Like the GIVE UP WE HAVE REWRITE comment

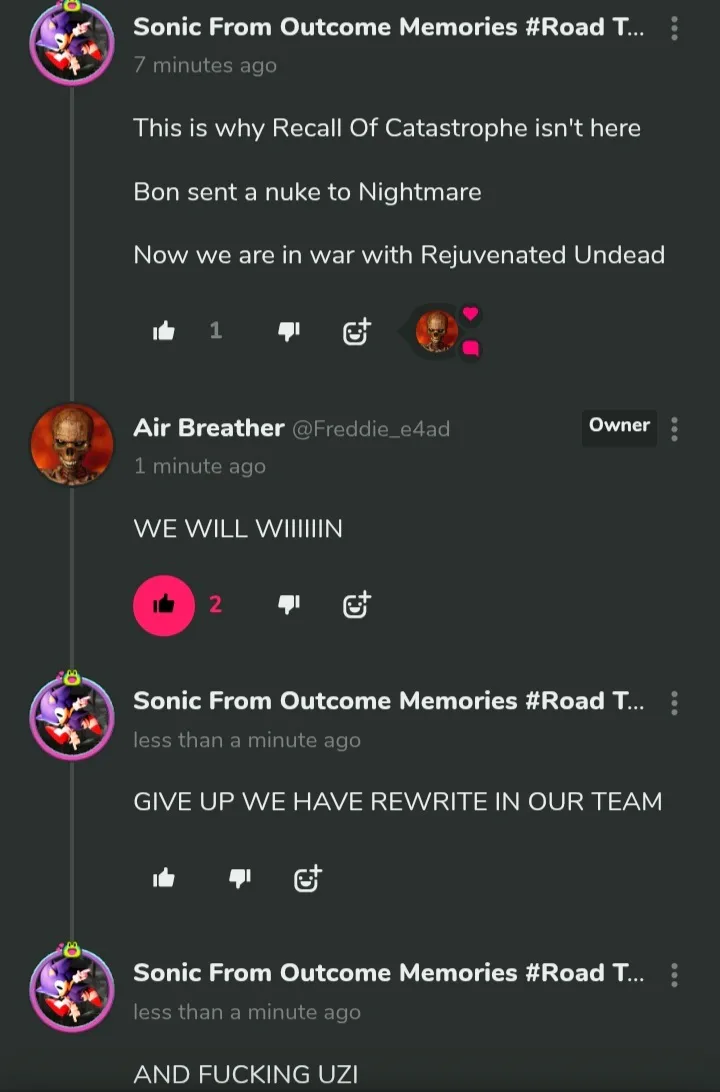pyautogui.click(x=164, y=878)
